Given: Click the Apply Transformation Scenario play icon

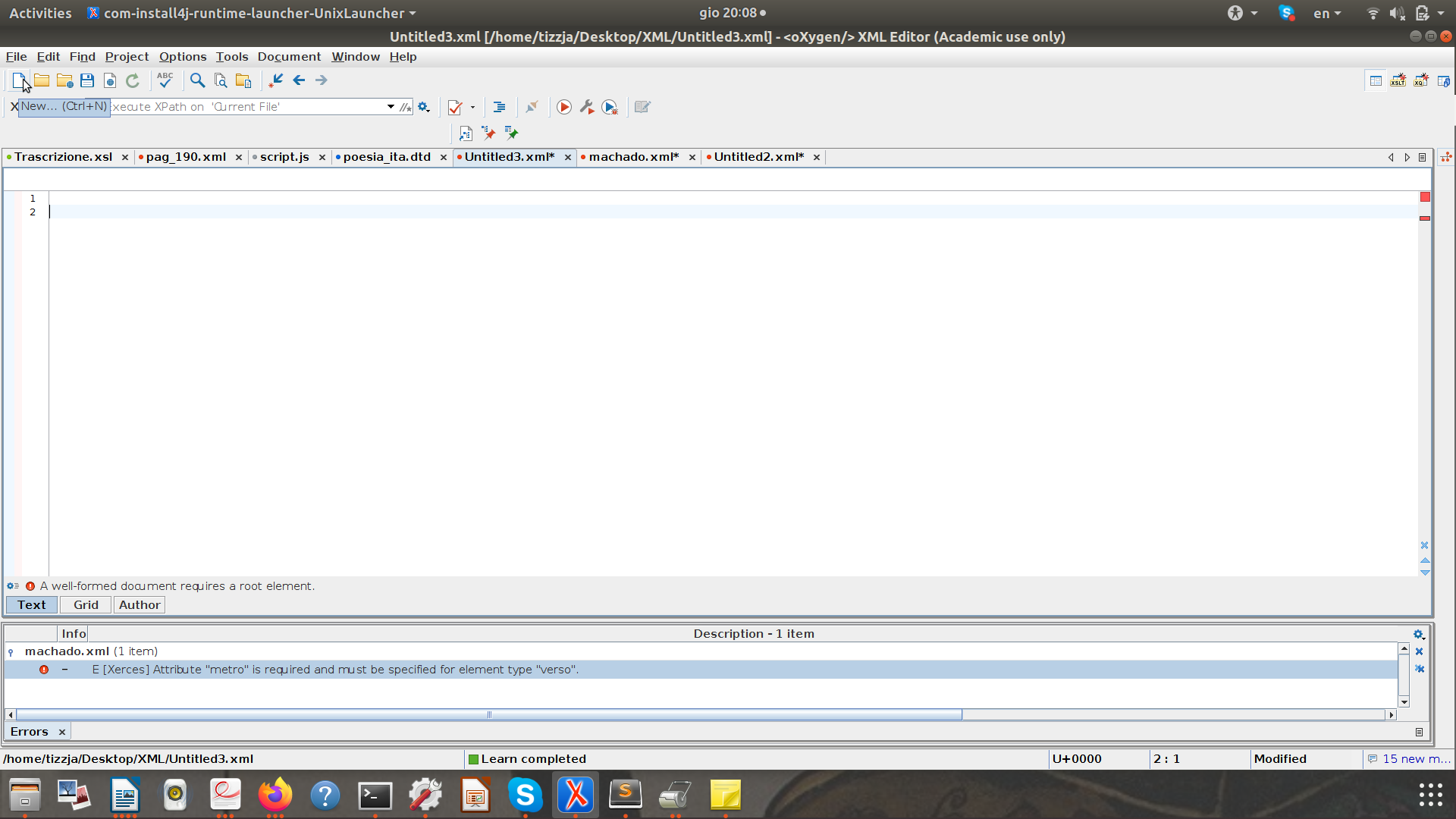Looking at the screenshot, I should pyautogui.click(x=564, y=107).
